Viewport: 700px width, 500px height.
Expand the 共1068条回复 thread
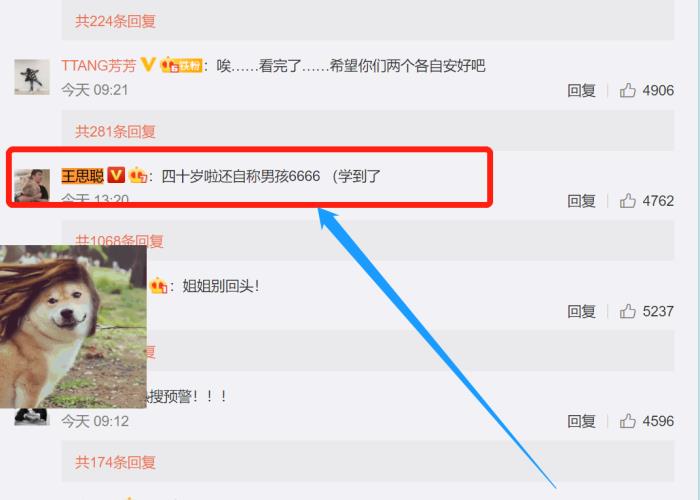point(119,241)
